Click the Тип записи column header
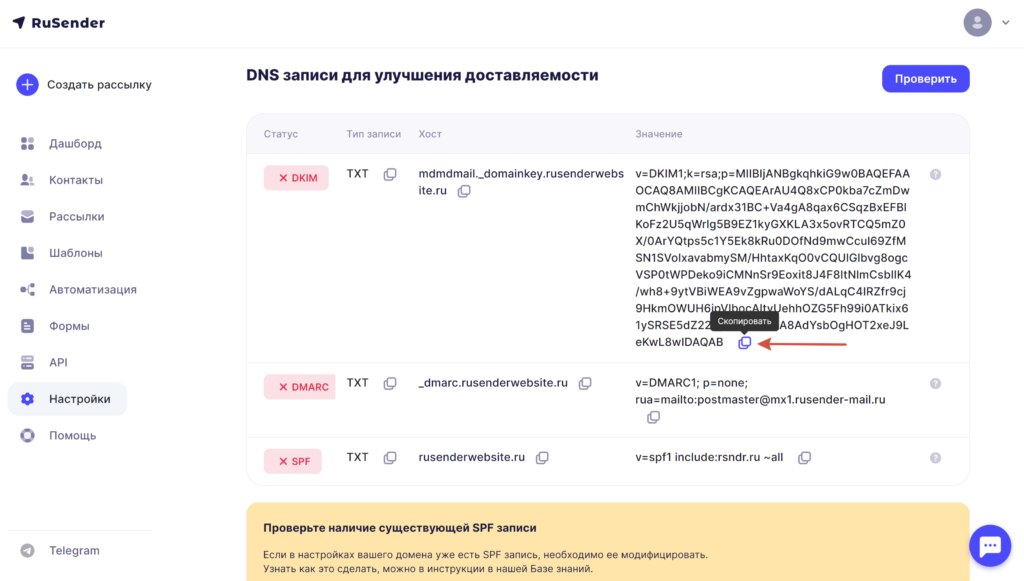 374,134
